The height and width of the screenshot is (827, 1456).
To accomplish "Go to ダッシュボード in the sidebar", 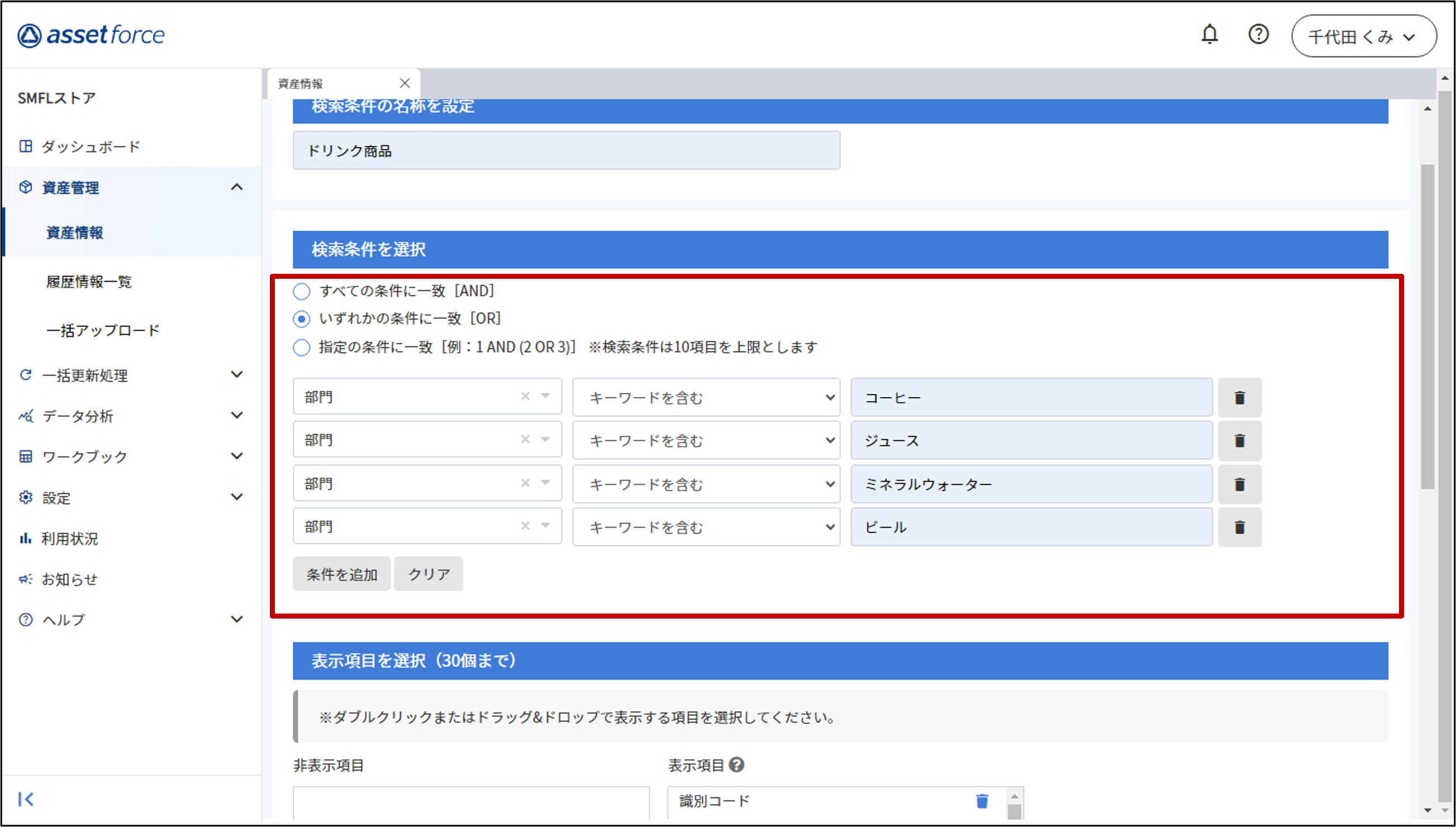I will click(91, 146).
